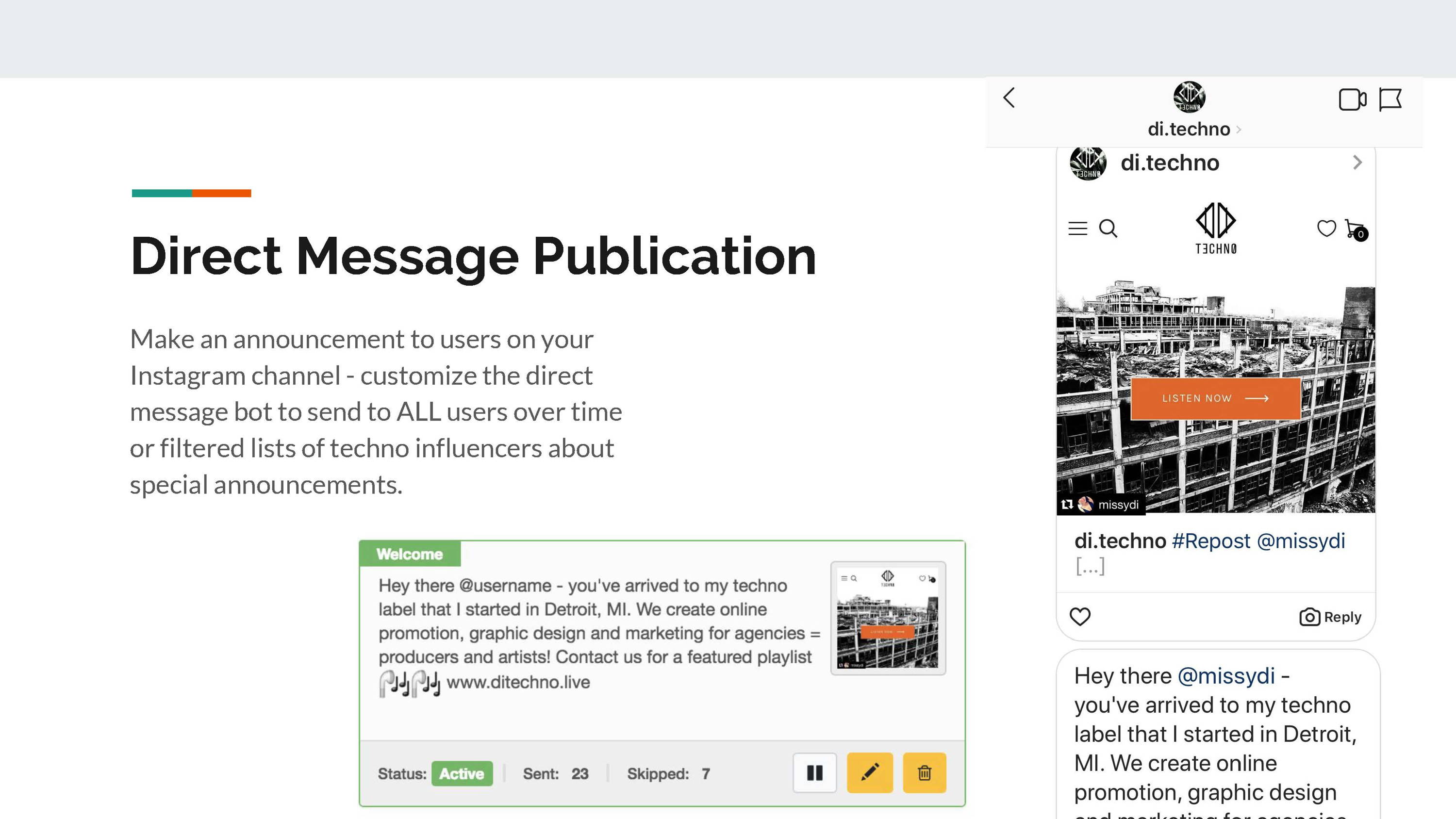This screenshot has width=1456, height=819.
Task: Open wishlist heart on Techno site
Action: (1326, 229)
